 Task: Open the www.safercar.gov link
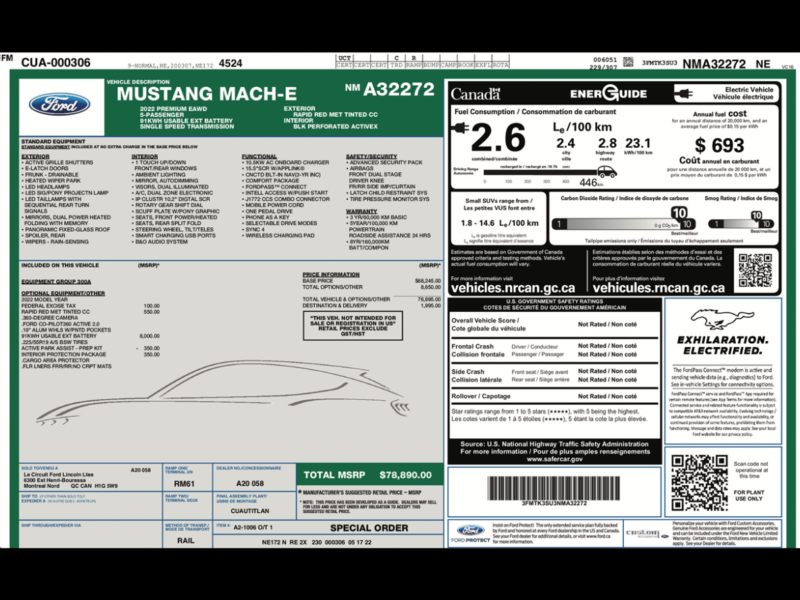click(x=555, y=459)
